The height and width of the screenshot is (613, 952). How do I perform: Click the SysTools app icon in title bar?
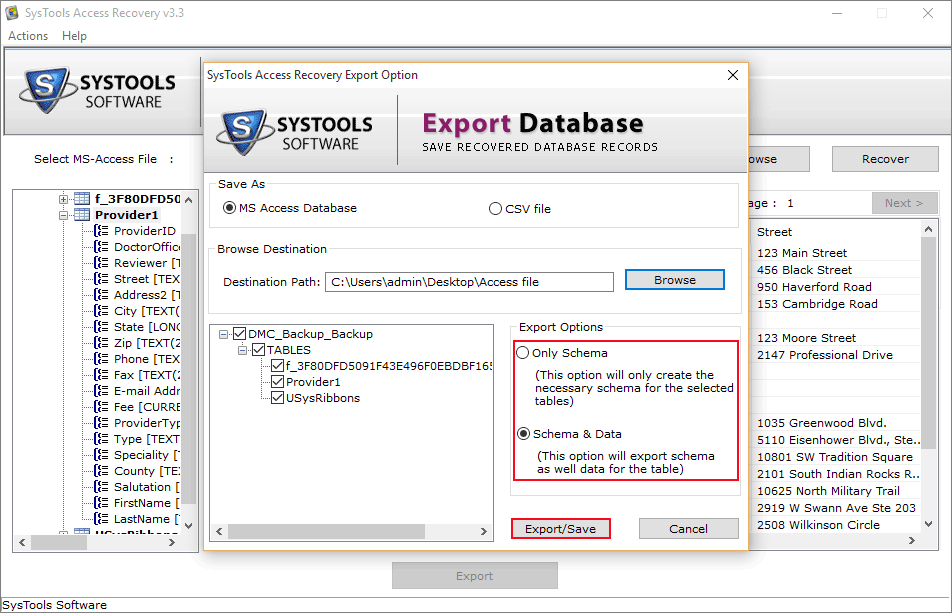tap(12, 13)
